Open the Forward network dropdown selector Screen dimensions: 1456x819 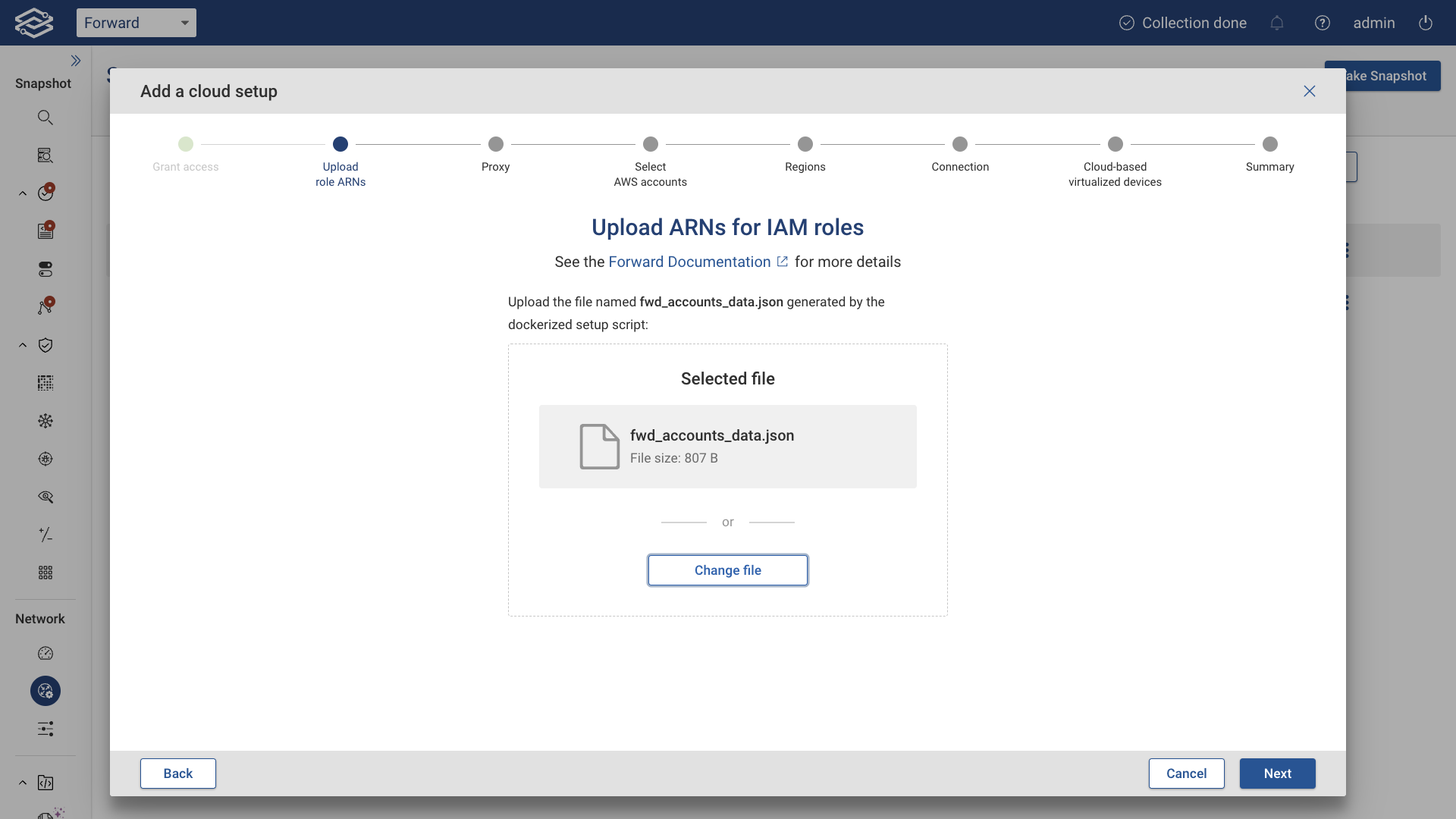(x=136, y=23)
